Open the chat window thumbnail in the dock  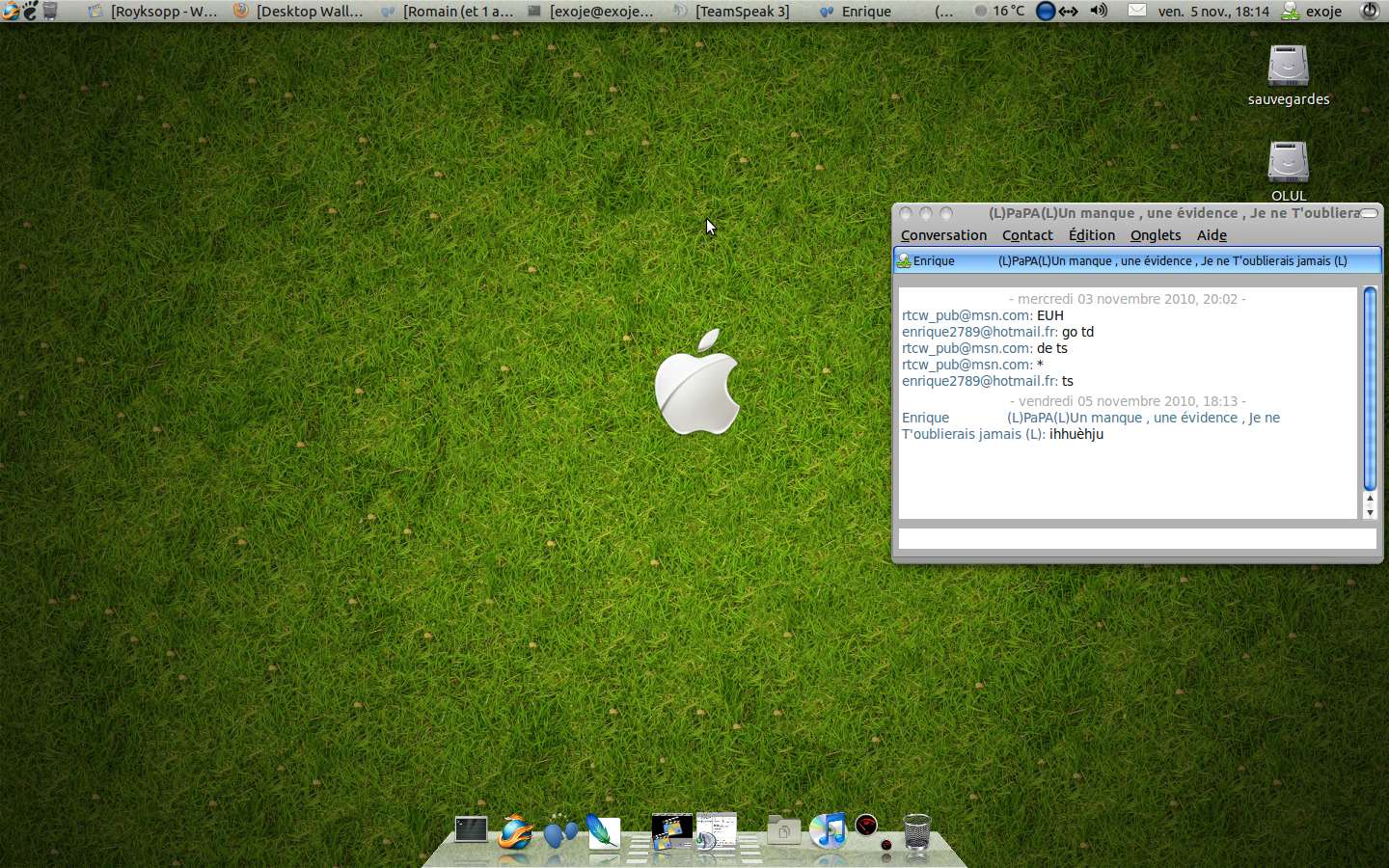click(x=717, y=831)
